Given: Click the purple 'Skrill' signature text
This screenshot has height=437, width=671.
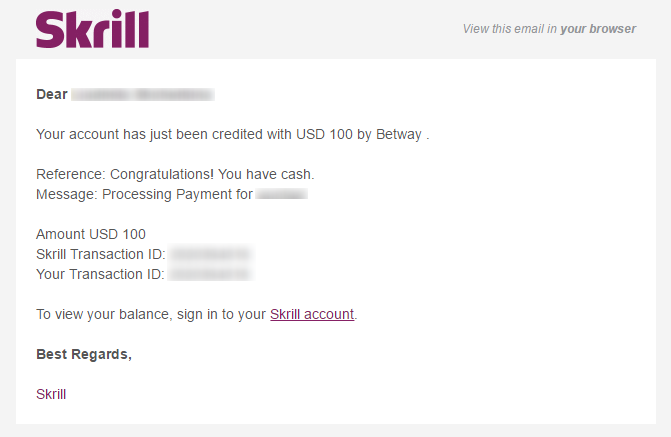Looking at the screenshot, I should [x=51, y=394].
